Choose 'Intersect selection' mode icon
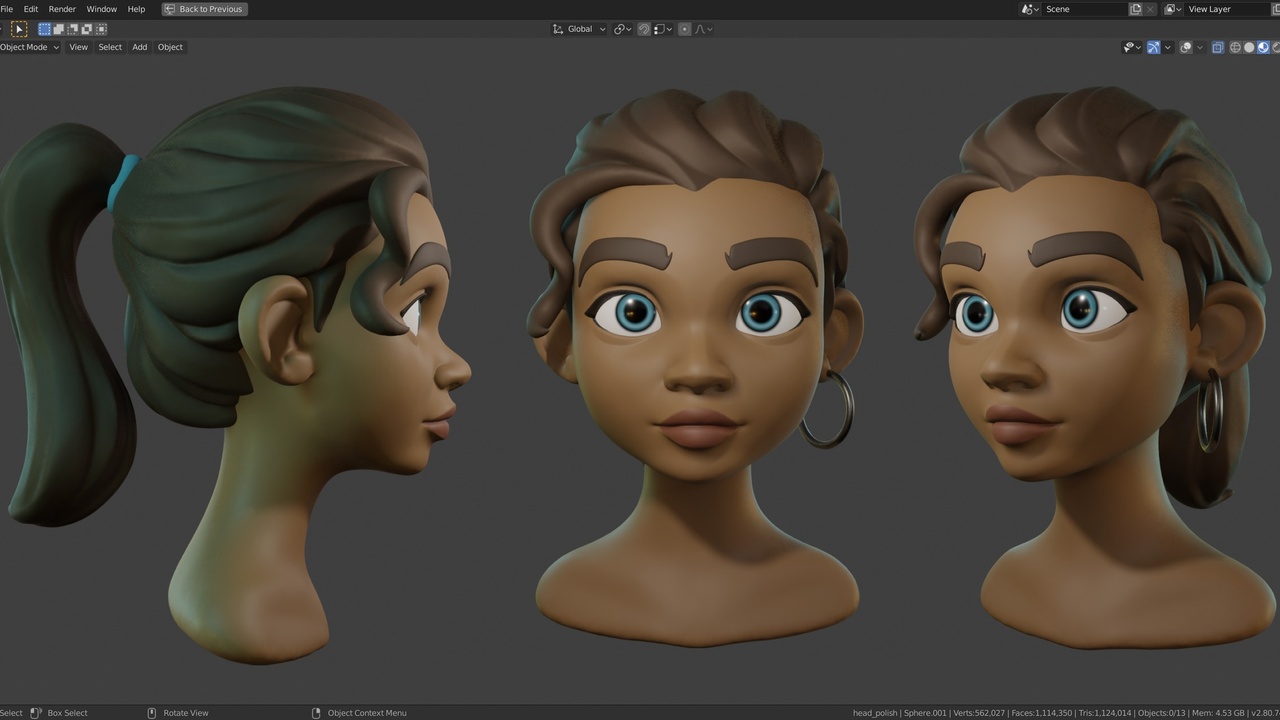Screen dimensions: 1280x720 [100, 29]
